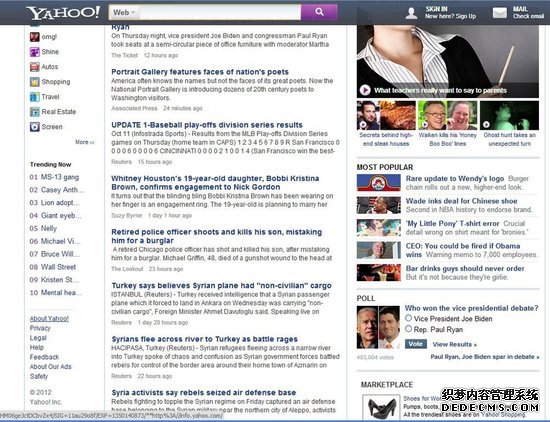The height and width of the screenshot is (422, 550).
Task: Play the teachers video via play icon
Action: [365, 90]
